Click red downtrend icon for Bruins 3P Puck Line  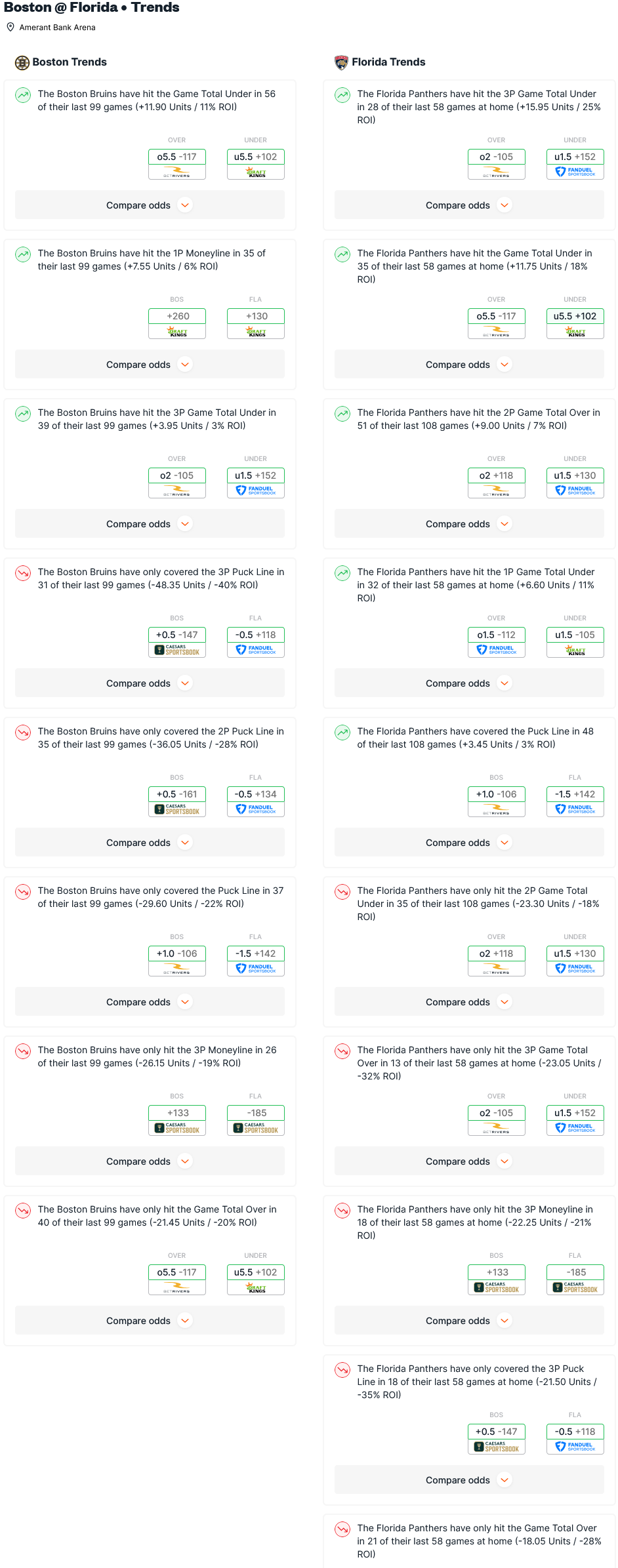23,573
